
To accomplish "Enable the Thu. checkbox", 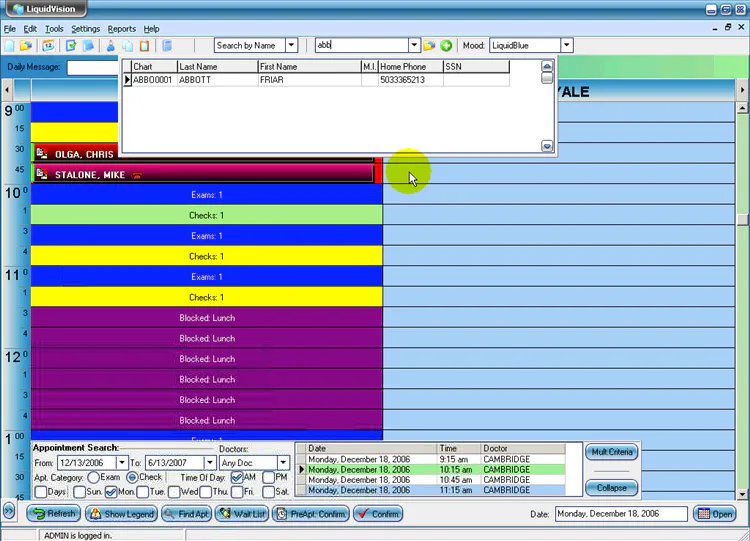I will click(206, 492).
